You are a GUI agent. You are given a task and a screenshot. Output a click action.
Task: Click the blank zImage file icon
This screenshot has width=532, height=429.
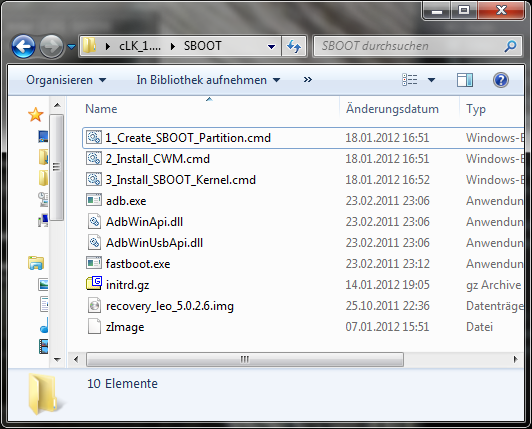[x=94, y=327]
